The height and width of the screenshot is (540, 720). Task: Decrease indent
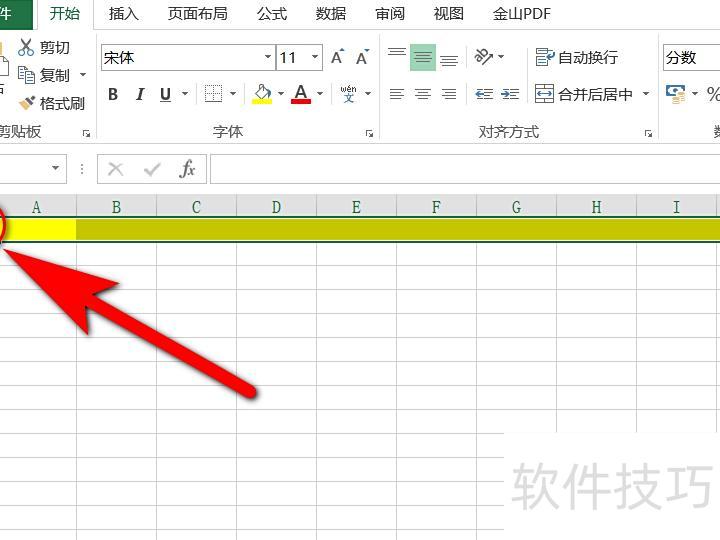pos(484,94)
